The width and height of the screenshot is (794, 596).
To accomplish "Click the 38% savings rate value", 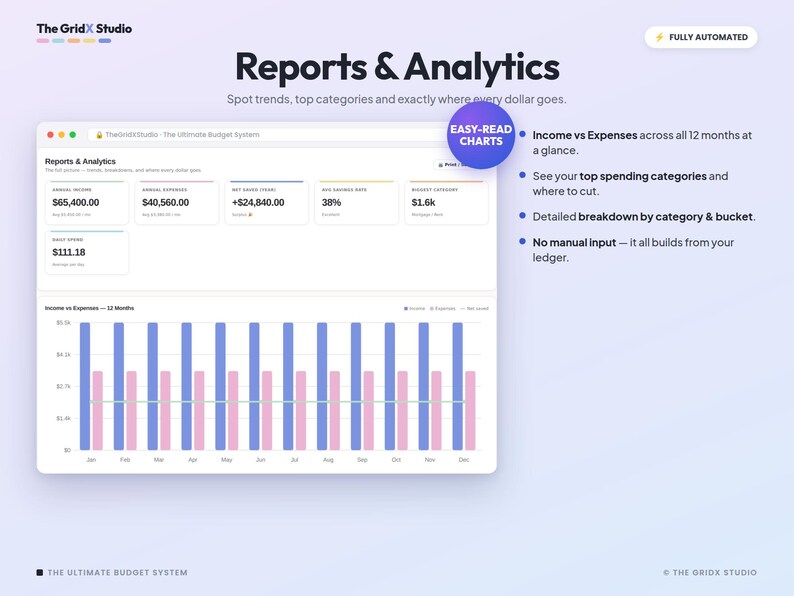I will point(331,203).
